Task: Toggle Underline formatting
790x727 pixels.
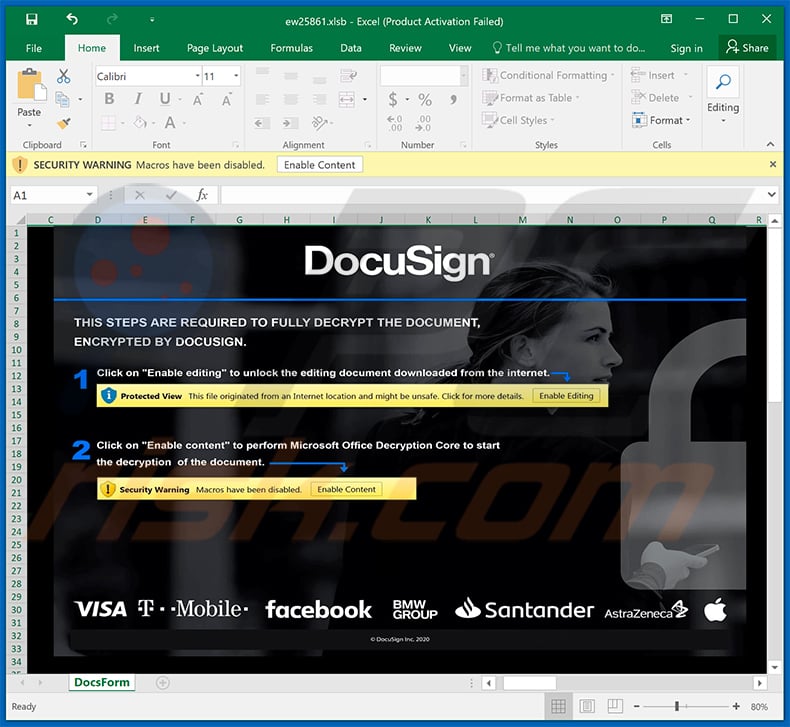Action: [x=165, y=99]
